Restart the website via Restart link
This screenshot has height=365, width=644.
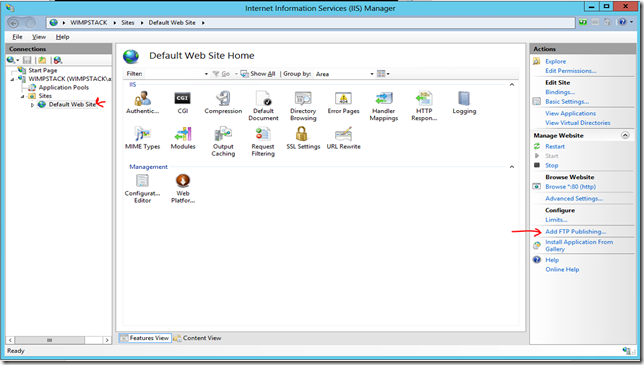point(555,147)
